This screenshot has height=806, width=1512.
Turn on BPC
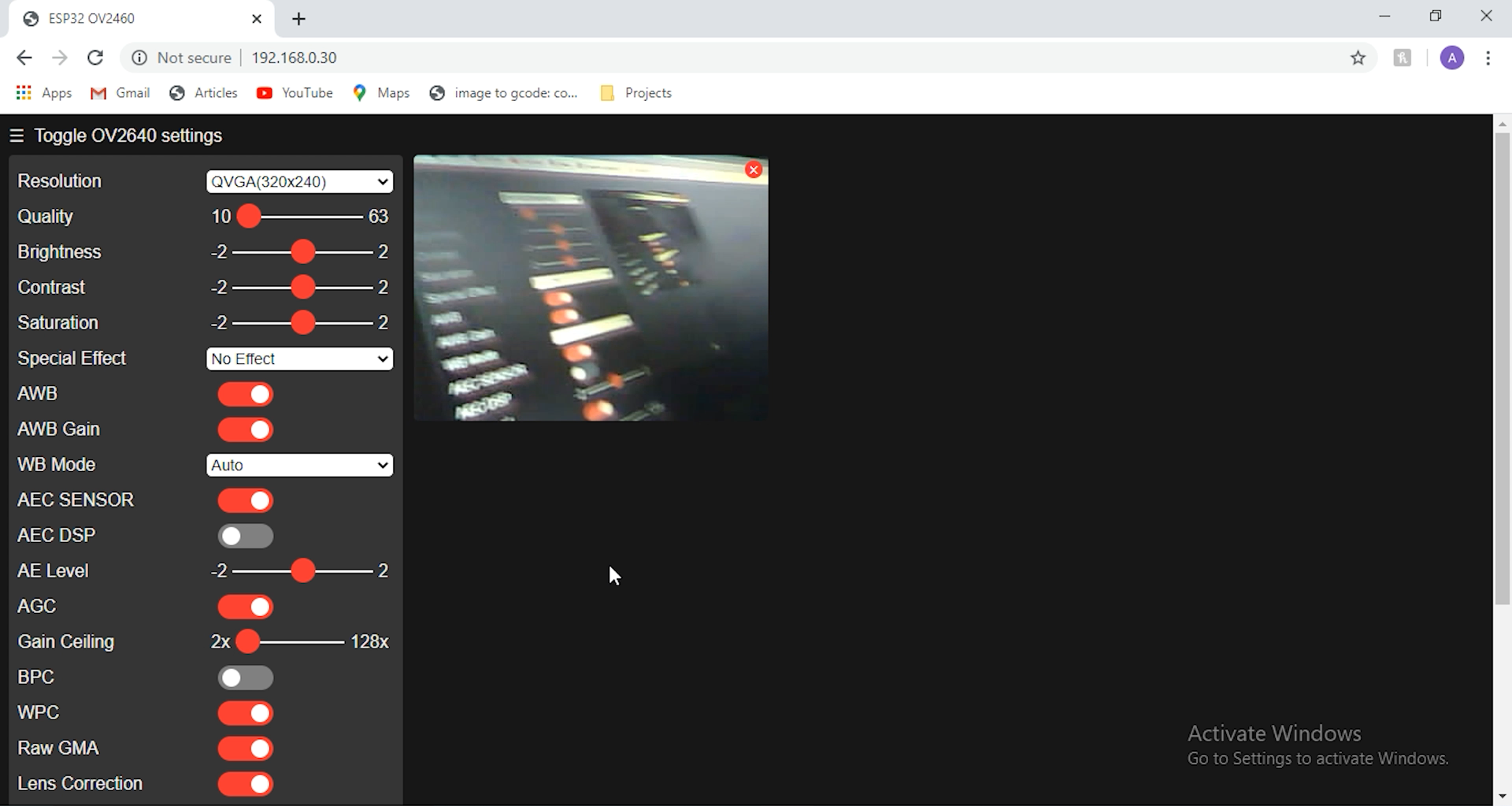pyautogui.click(x=245, y=677)
